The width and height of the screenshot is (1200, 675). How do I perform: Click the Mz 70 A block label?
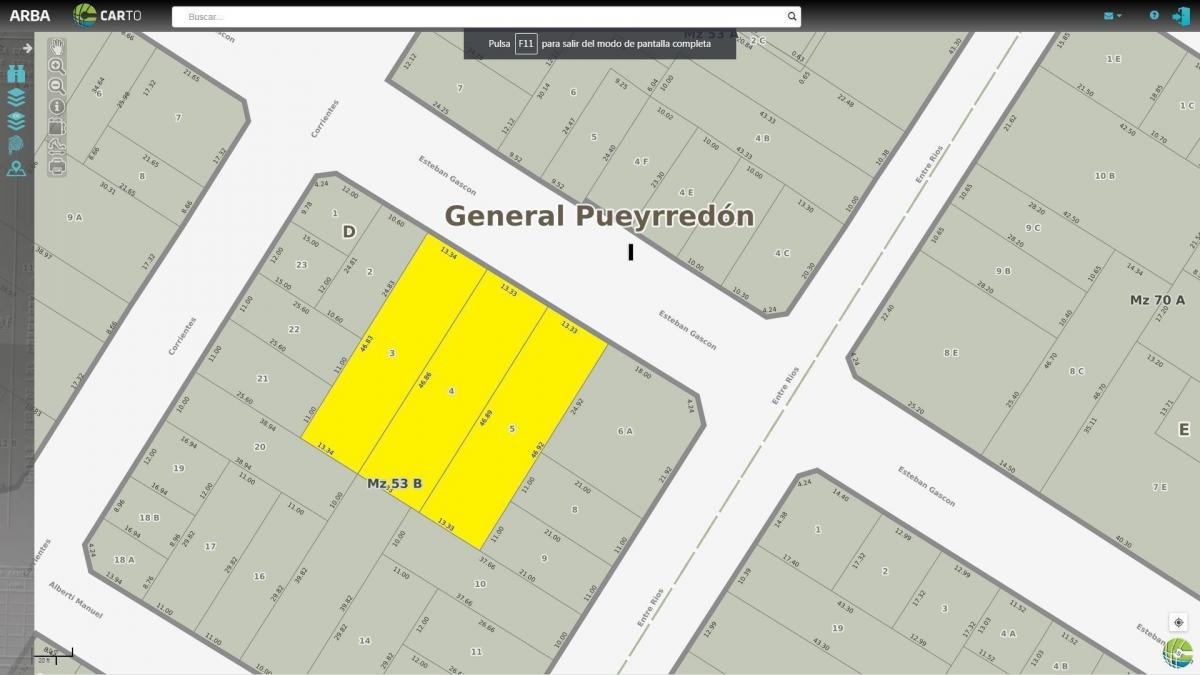pos(1157,300)
